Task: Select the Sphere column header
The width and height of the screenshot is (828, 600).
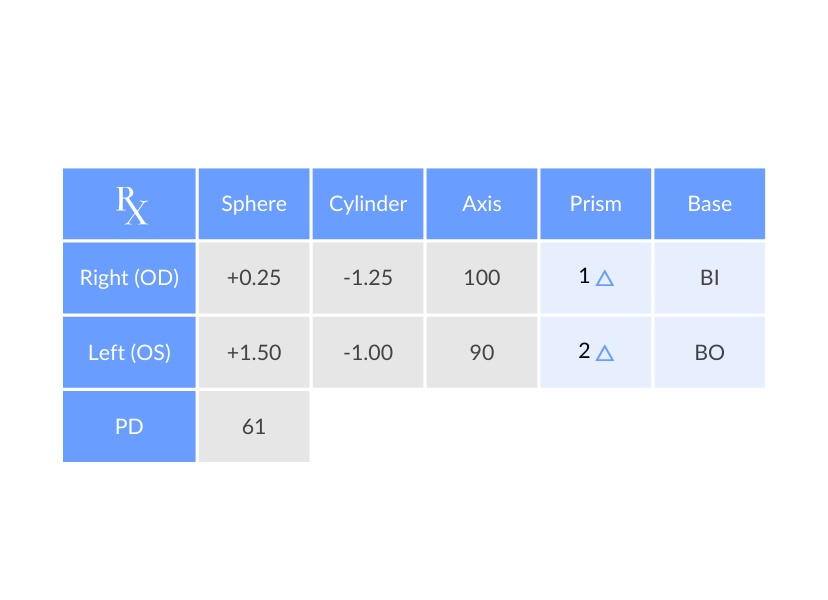Action: tap(254, 204)
